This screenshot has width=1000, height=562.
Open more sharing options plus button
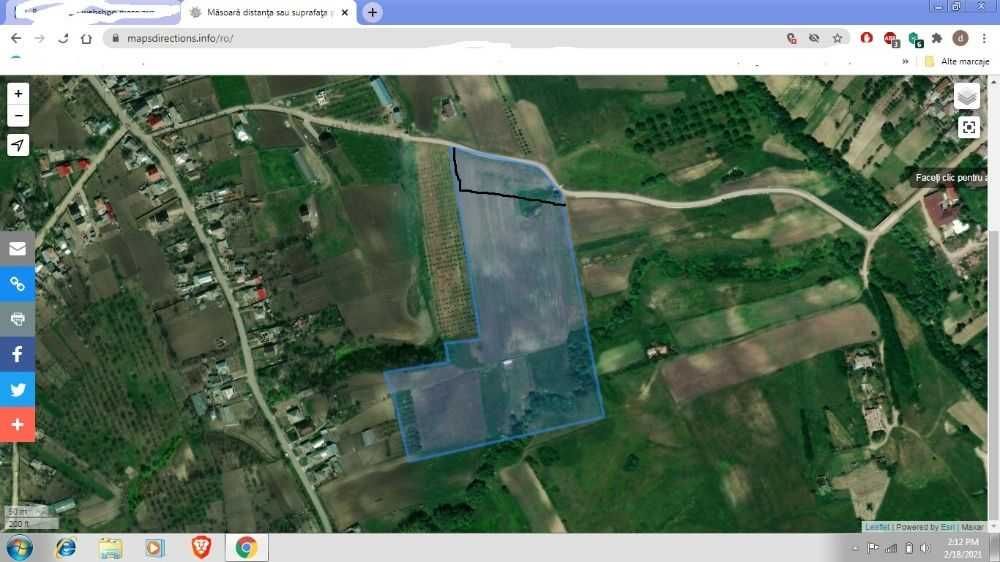17,425
